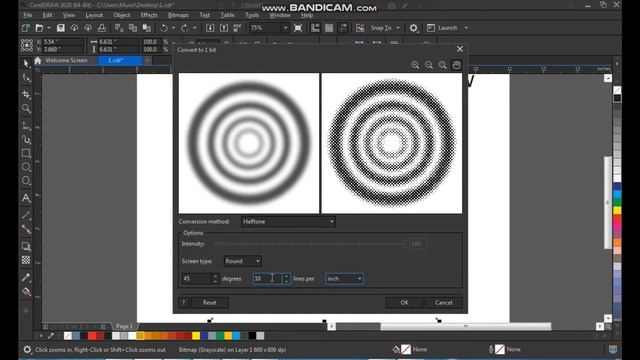
Task: Switch to 1.cdr document tab
Action: pyautogui.click(x=120, y=60)
